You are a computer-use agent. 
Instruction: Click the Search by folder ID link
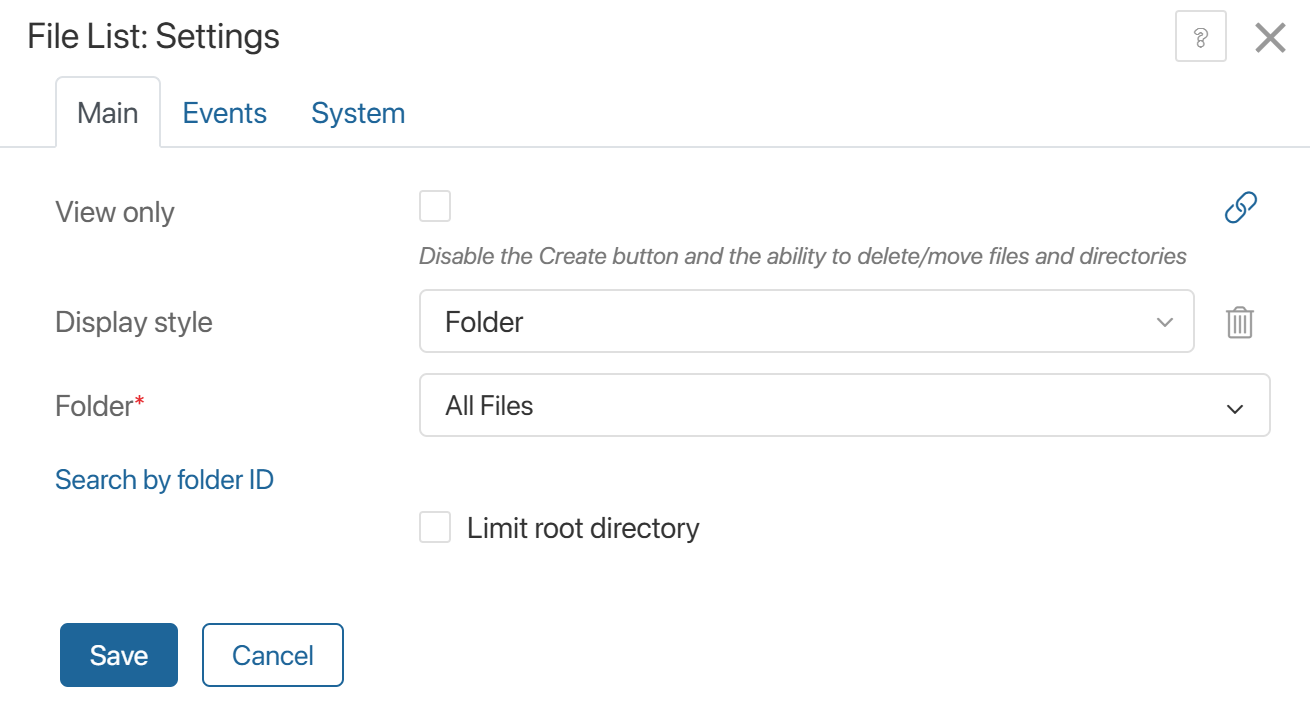(x=164, y=479)
